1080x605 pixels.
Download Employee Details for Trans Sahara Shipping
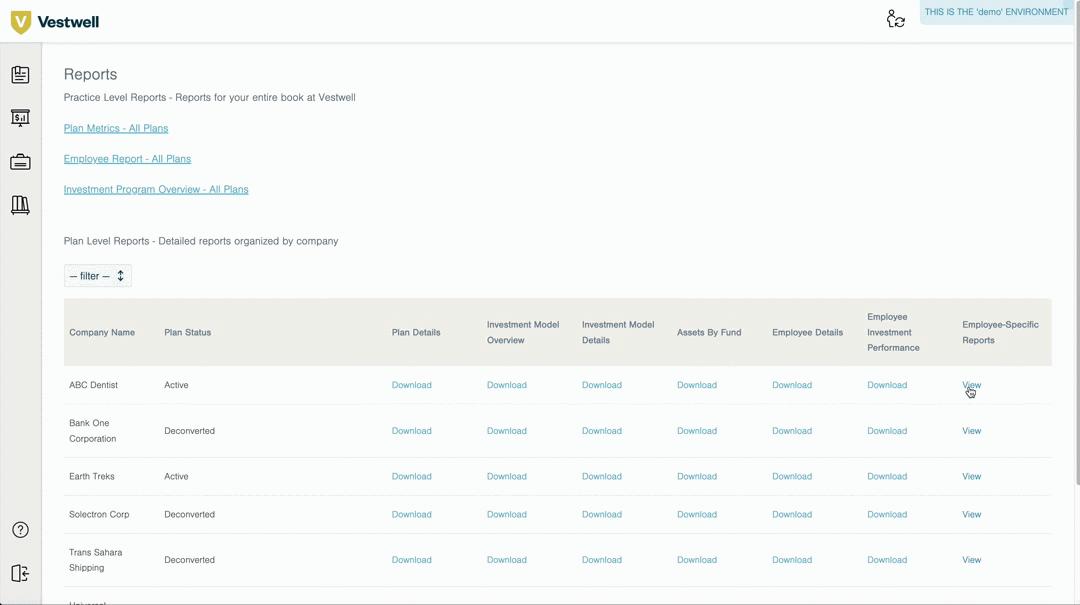point(792,560)
